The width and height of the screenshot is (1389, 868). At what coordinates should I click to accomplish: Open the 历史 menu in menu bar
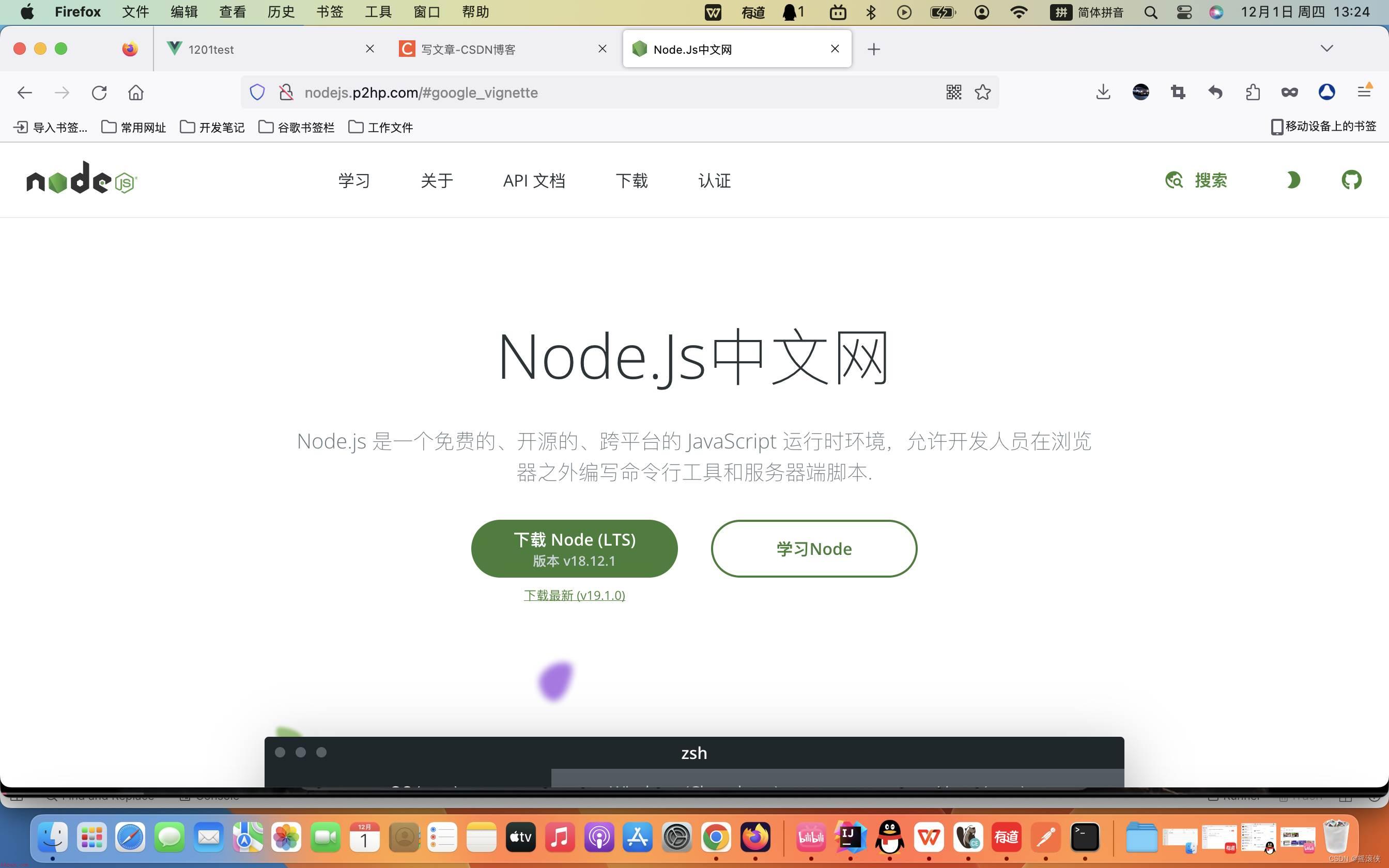pyautogui.click(x=281, y=12)
